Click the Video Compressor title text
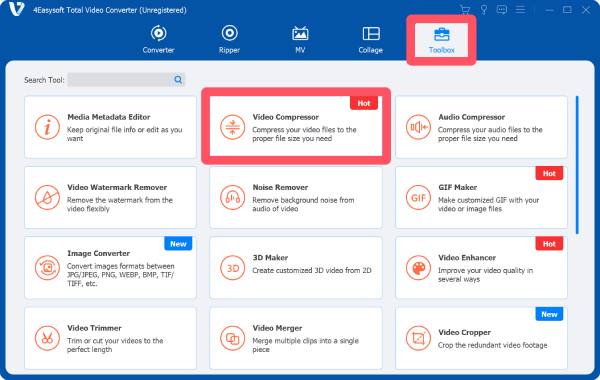600x380 pixels. pos(285,117)
